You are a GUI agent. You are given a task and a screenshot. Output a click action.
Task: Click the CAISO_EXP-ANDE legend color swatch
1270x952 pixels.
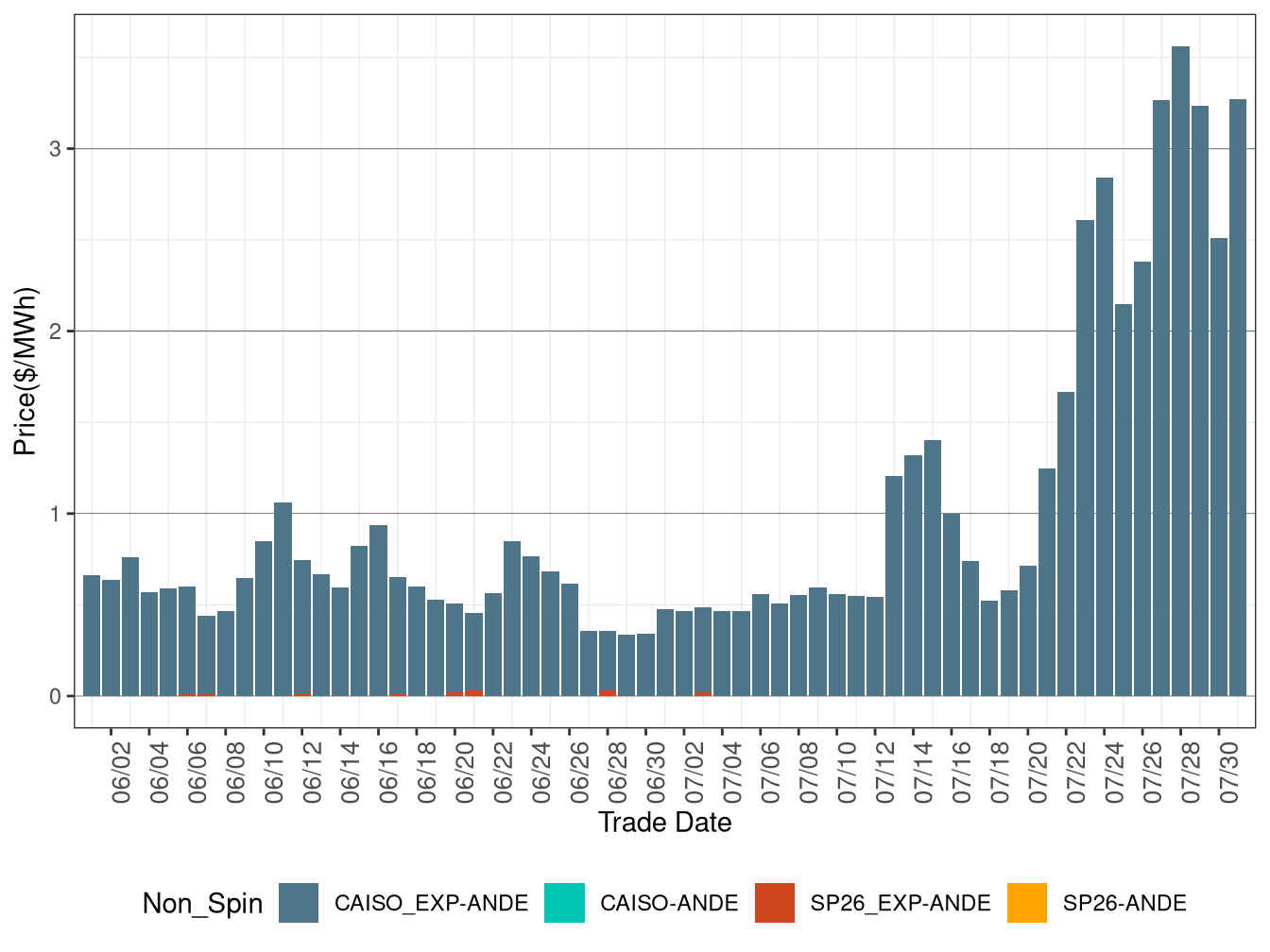[x=299, y=903]
